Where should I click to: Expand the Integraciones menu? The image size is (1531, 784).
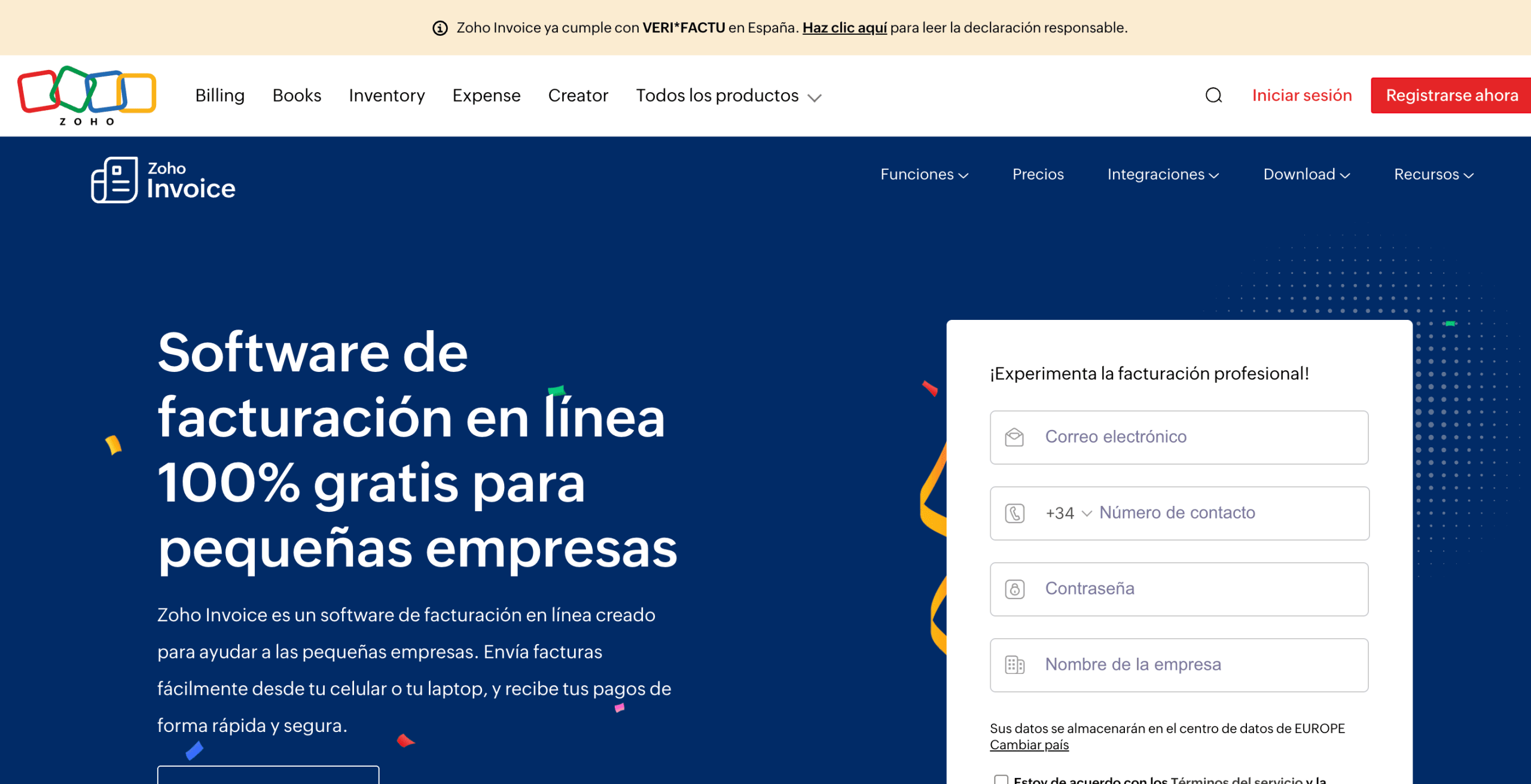point(1163,174)
